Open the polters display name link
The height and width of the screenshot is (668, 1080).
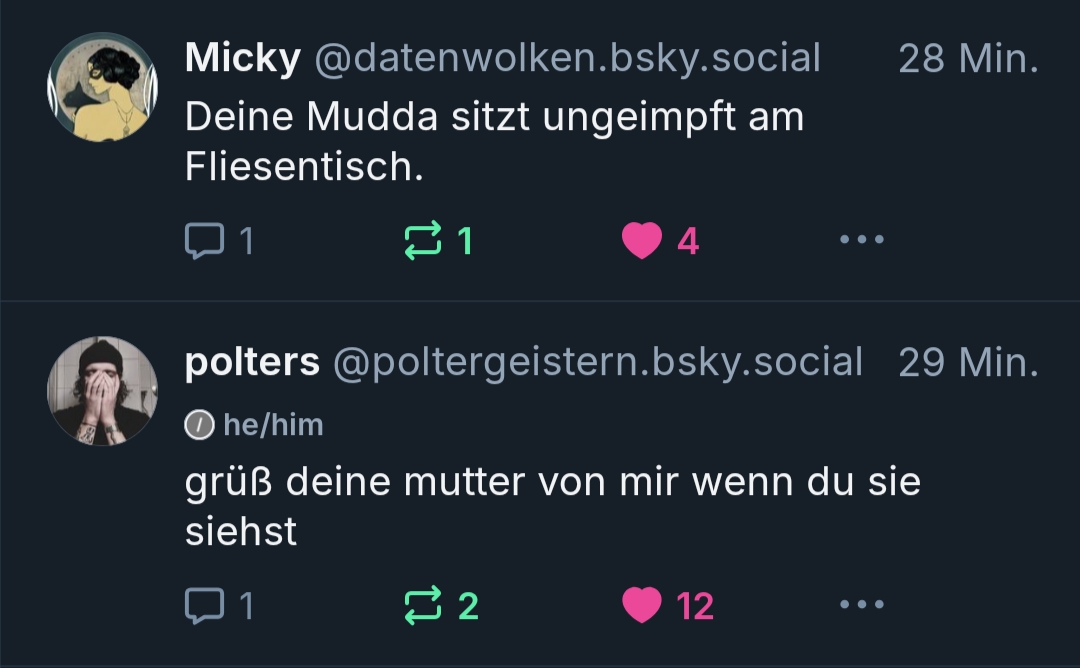[x=252, y=362]
